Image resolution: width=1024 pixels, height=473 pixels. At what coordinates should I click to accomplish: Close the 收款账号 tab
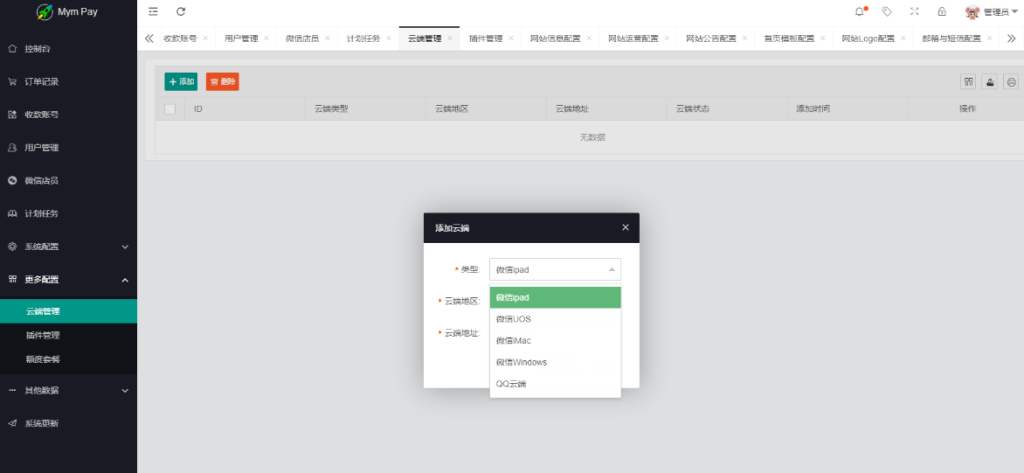(205, 39)
